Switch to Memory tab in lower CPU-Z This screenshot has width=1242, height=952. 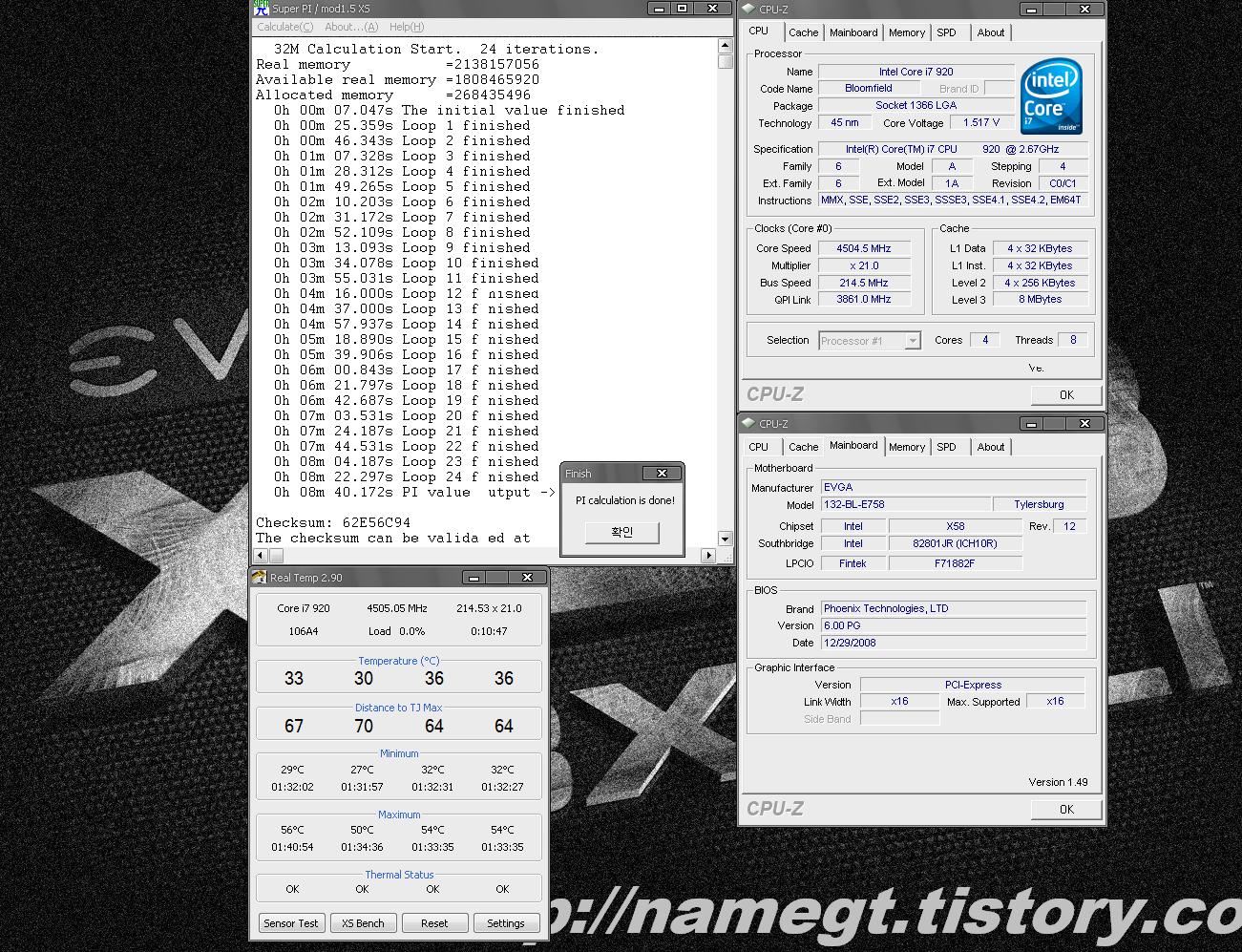(906, 447)
